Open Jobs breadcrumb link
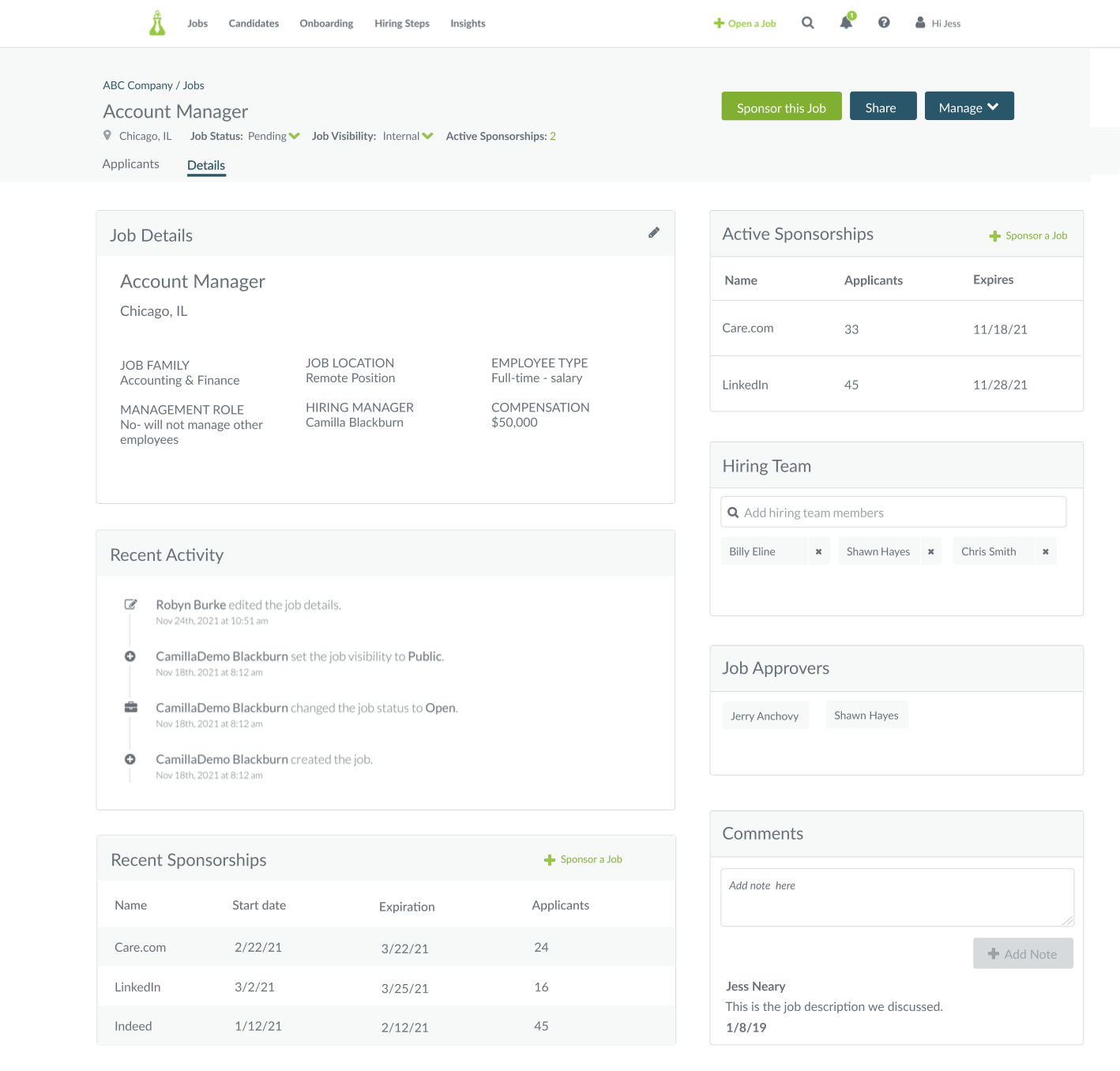The width and height of the screenshot is (1120, 1071). click(x=194, y=85)
